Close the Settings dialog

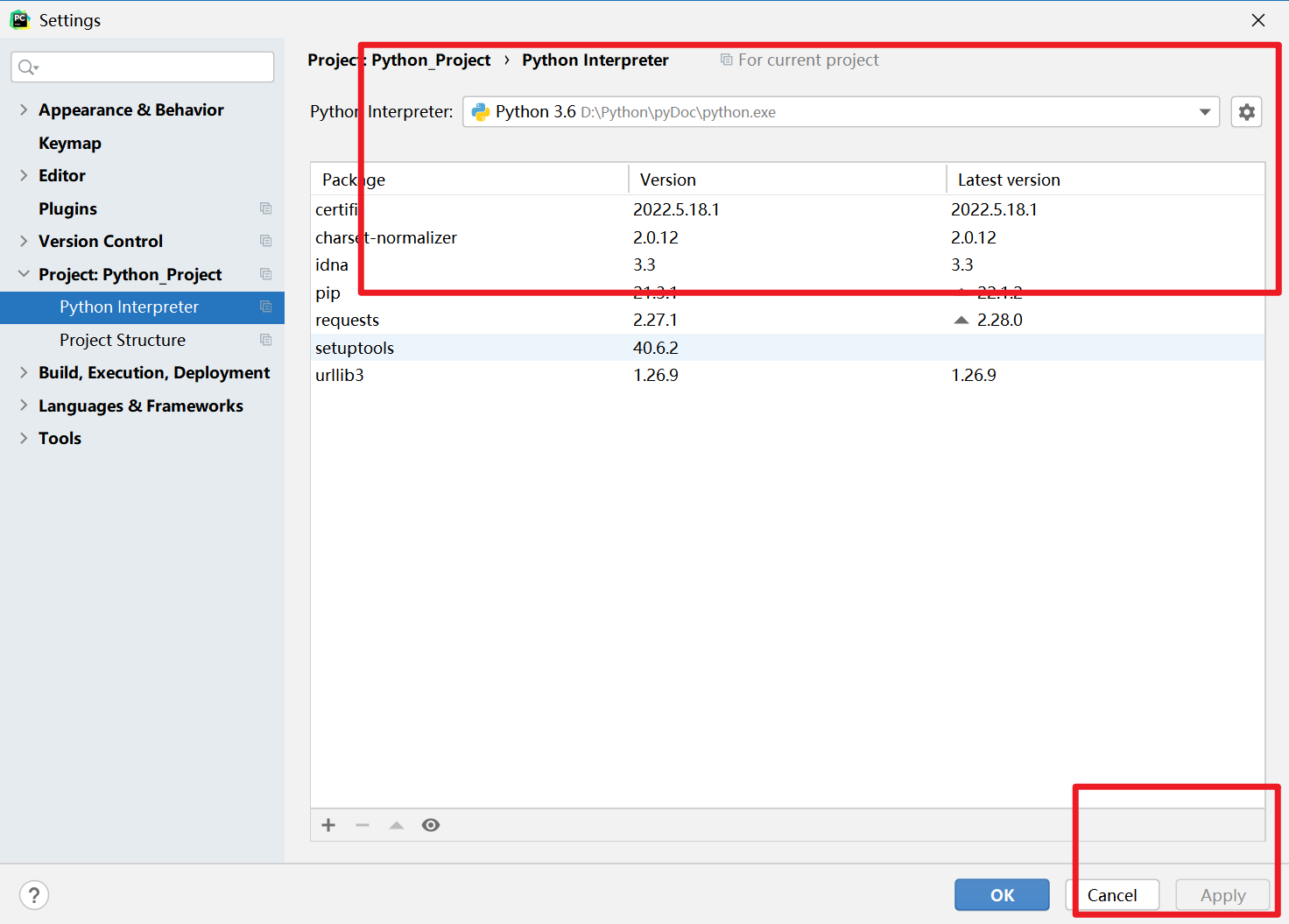pos(1258,19)
